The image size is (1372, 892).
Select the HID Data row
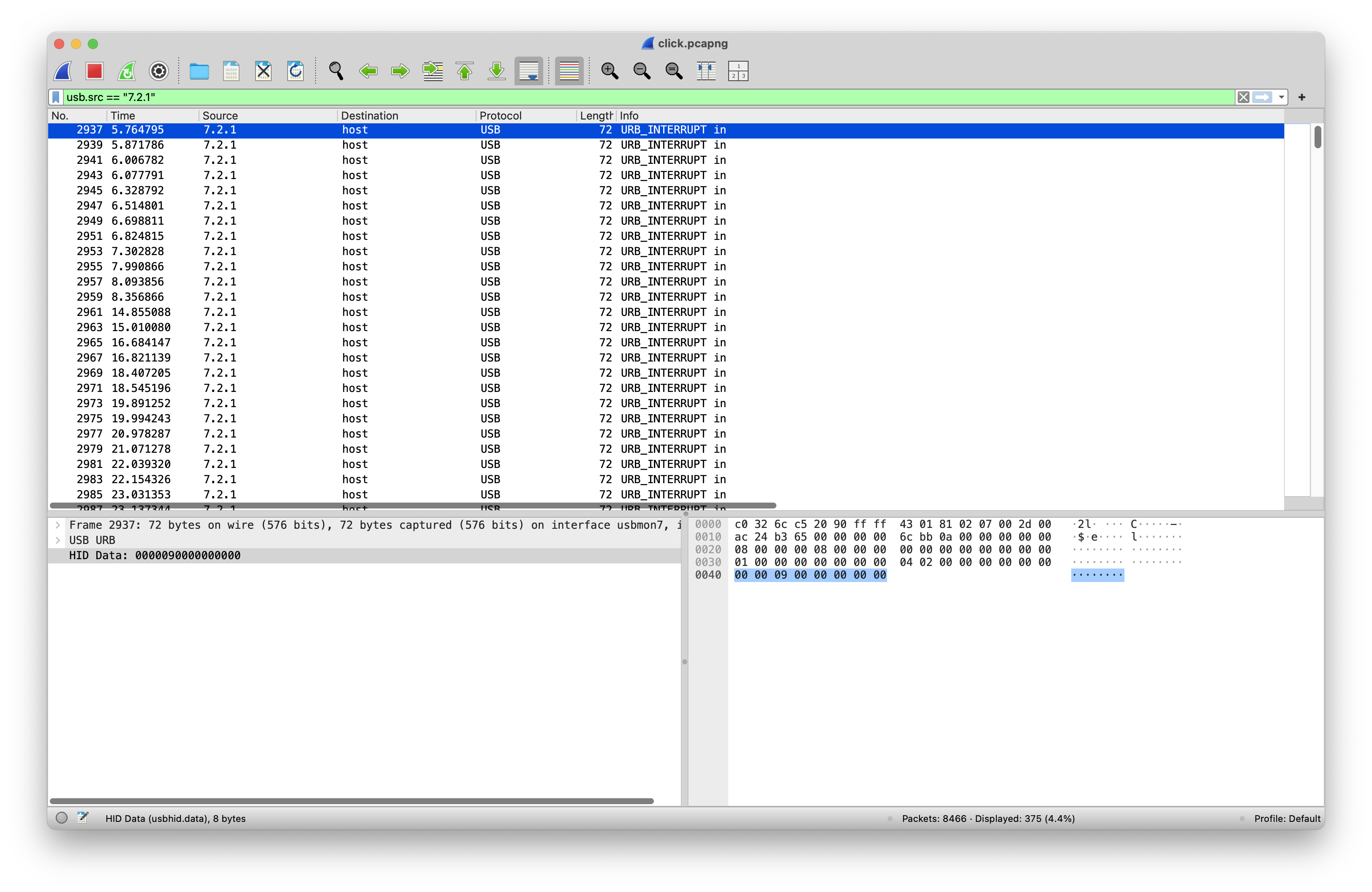pyautogui.click(x=364, y=555)
